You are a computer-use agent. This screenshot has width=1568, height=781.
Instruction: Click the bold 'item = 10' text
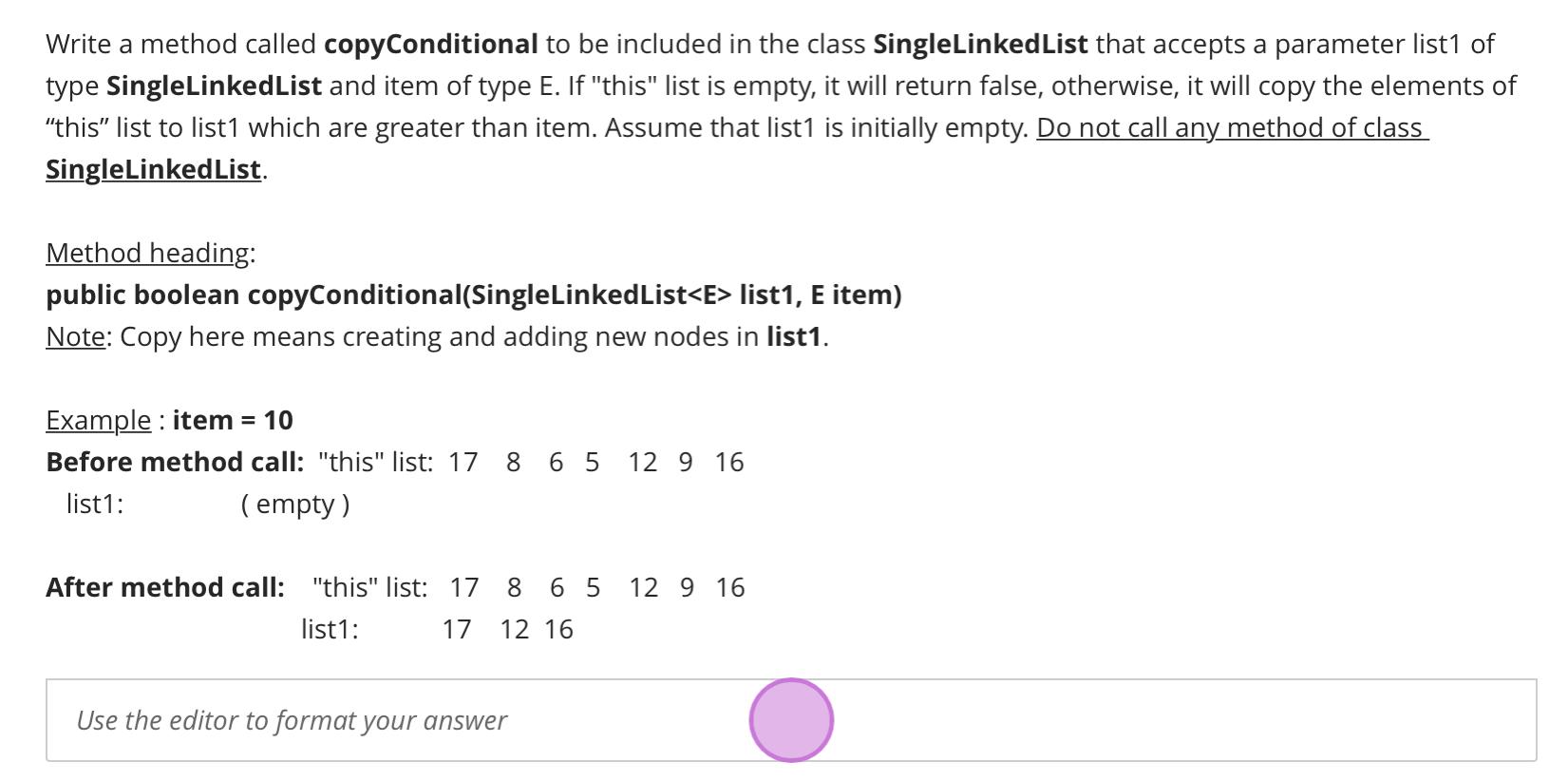point(233,420)
